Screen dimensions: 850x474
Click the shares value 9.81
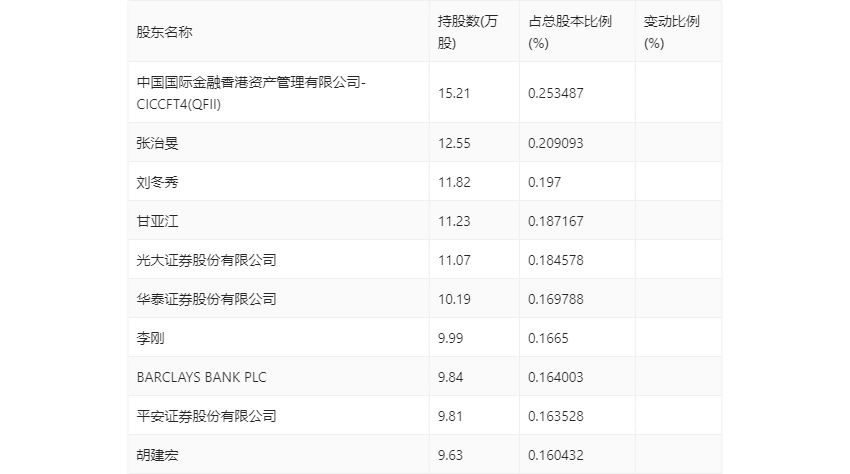click(x=450, y=417)
